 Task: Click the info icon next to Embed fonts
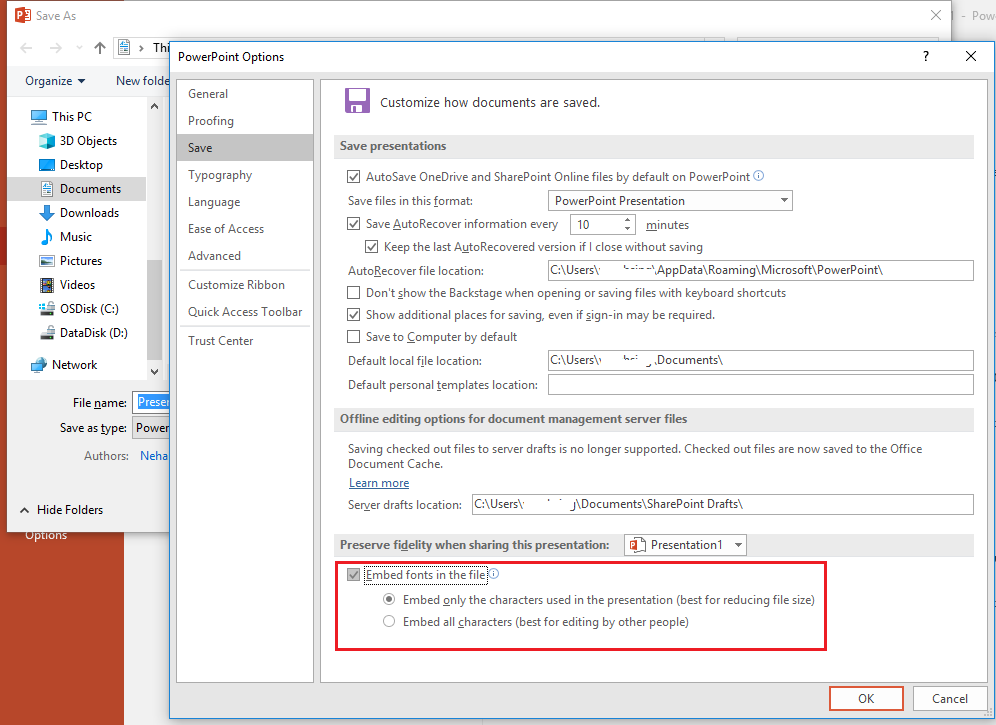pos(494,574)
